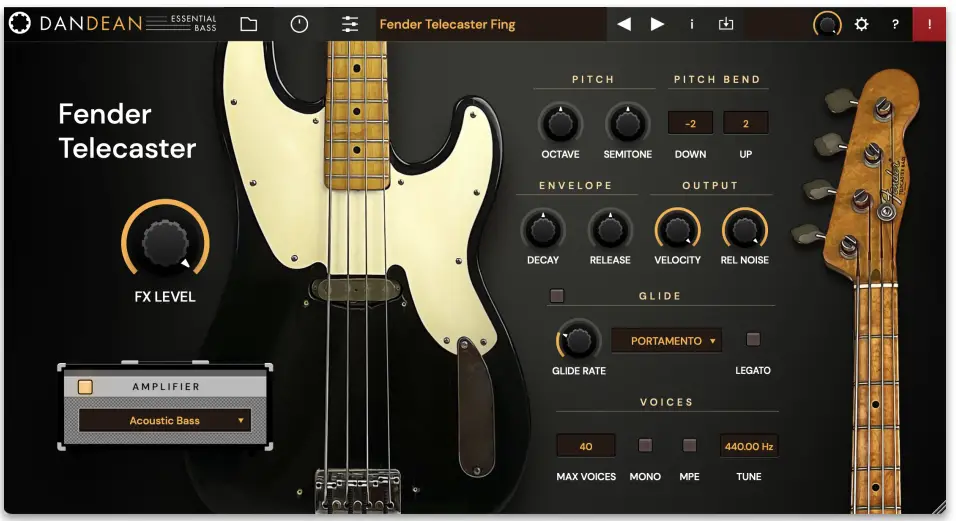Open the preset browser folder icon
This screenshot has height=521, width=956.
248,24
